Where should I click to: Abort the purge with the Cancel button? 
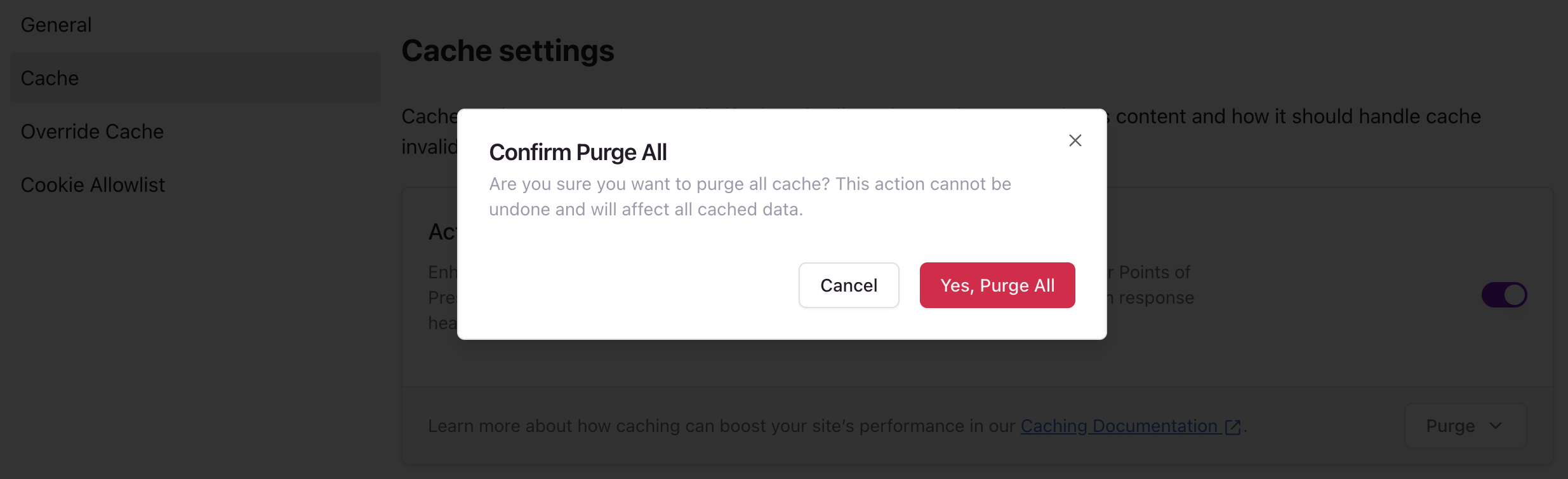click(849, 285)
